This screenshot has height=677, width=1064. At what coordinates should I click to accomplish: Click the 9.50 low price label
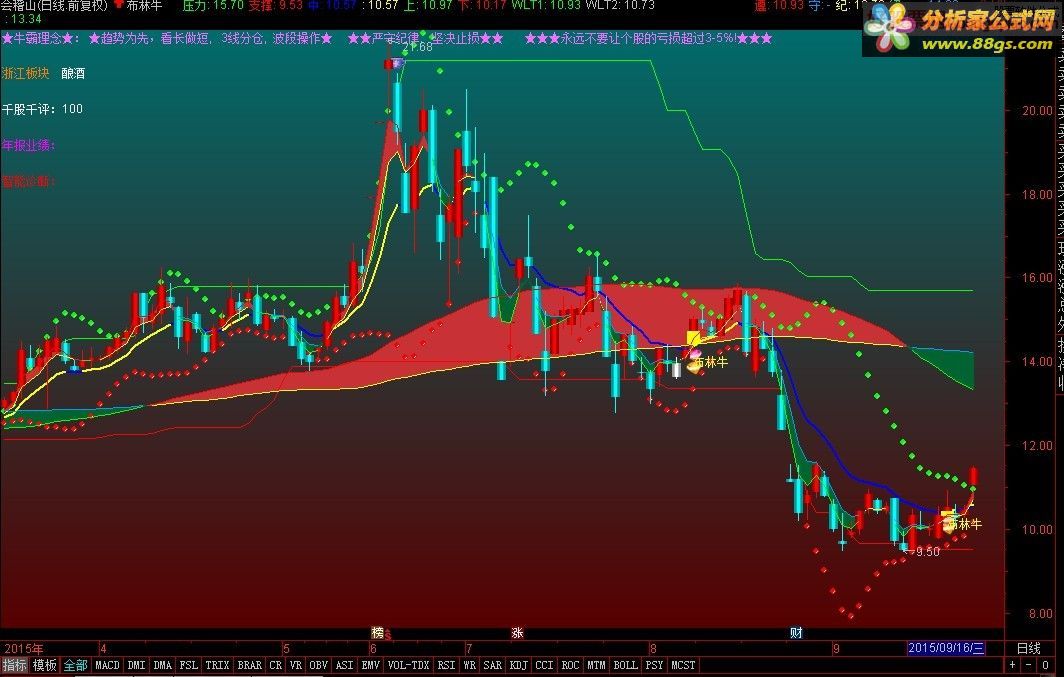tap(926, 552)
